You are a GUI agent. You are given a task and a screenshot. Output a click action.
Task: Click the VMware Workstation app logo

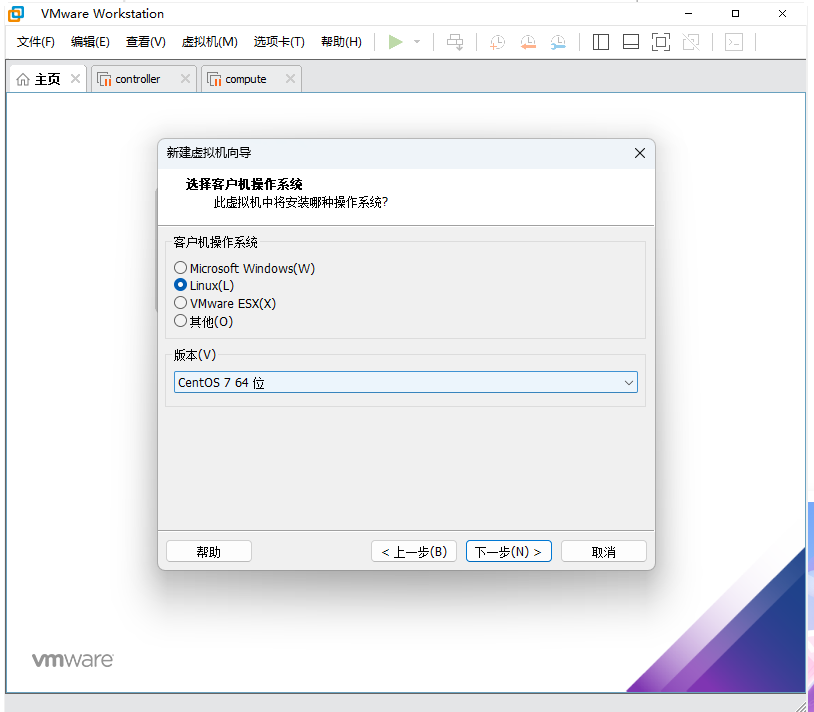[16, 14]
